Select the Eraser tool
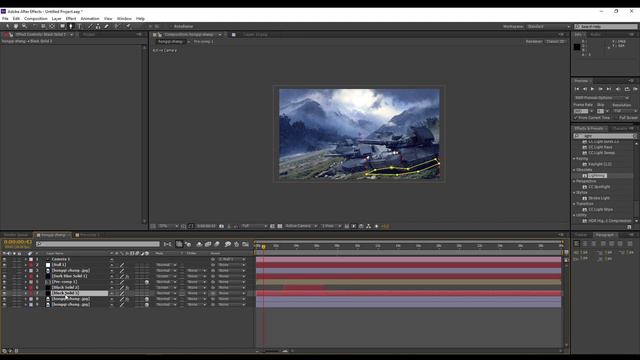 pos(107,26)
